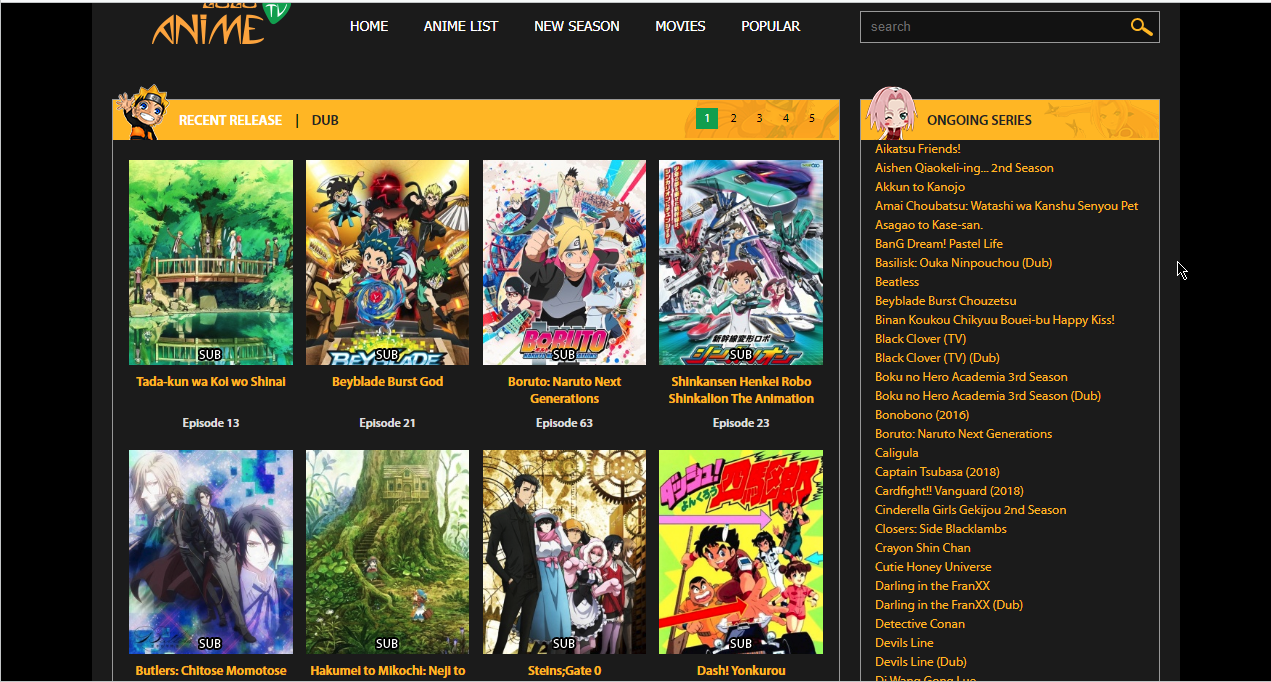Open Closers: Side Blacklambs link
Viewport: 1271px width, 682px height.
(941, 529)
